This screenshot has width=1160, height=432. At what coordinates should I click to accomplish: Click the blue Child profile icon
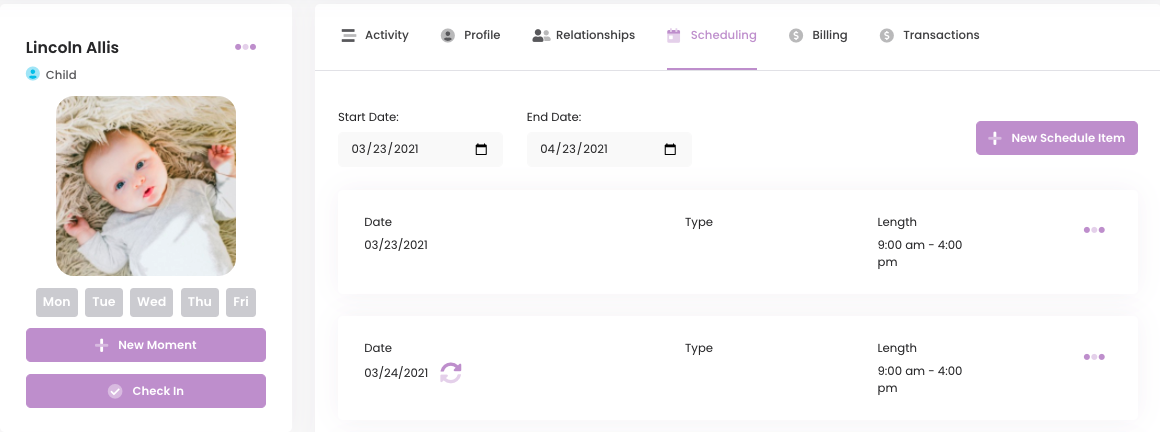click(x=33, y=74)
